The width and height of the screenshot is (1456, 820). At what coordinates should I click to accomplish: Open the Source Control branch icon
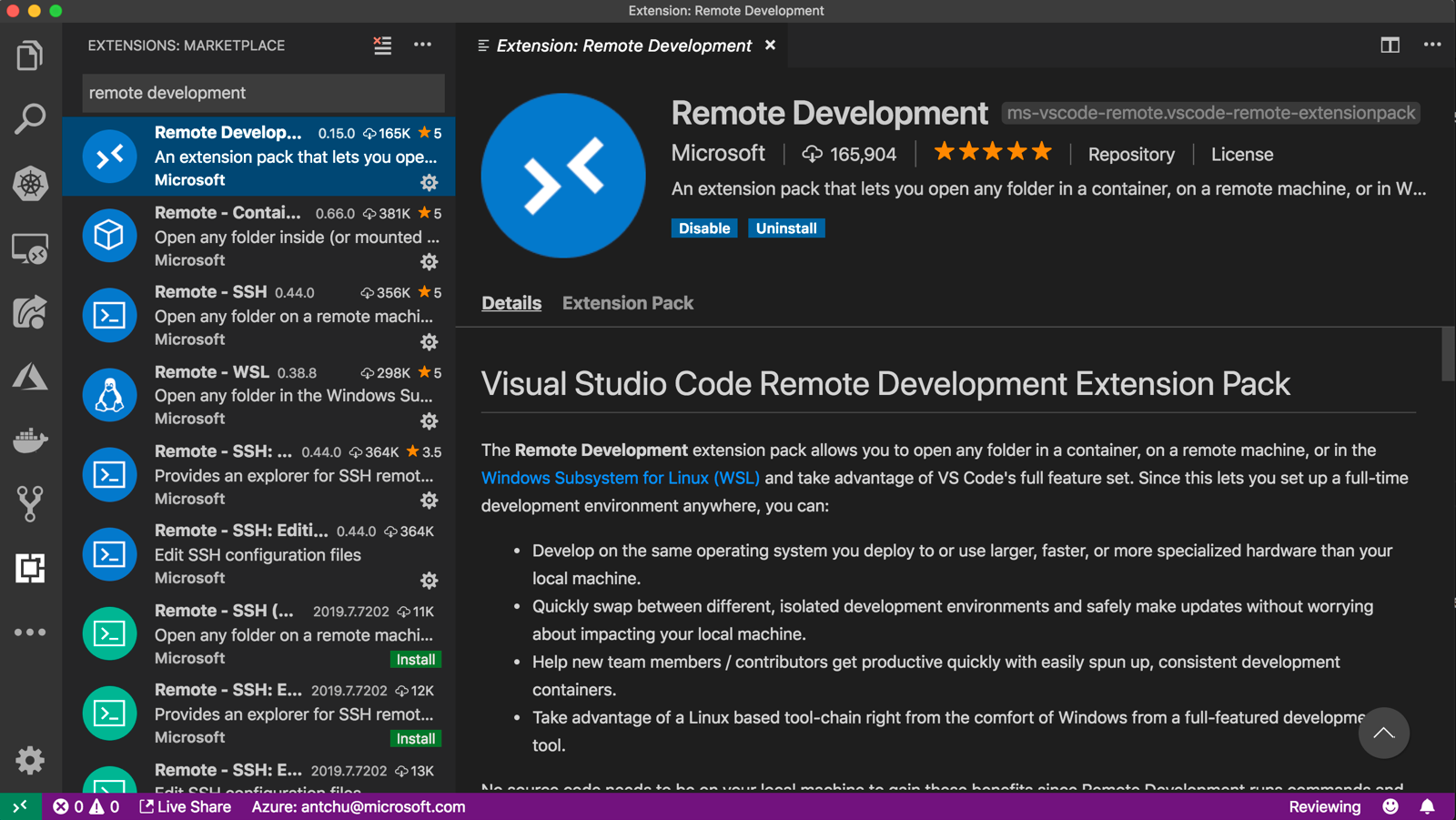[x=30, y=504]
